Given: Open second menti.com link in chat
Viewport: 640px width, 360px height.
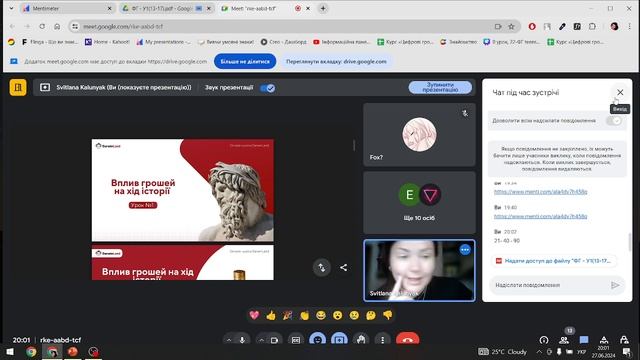Looking at the screenshot, I should click(x=540, y=216).
